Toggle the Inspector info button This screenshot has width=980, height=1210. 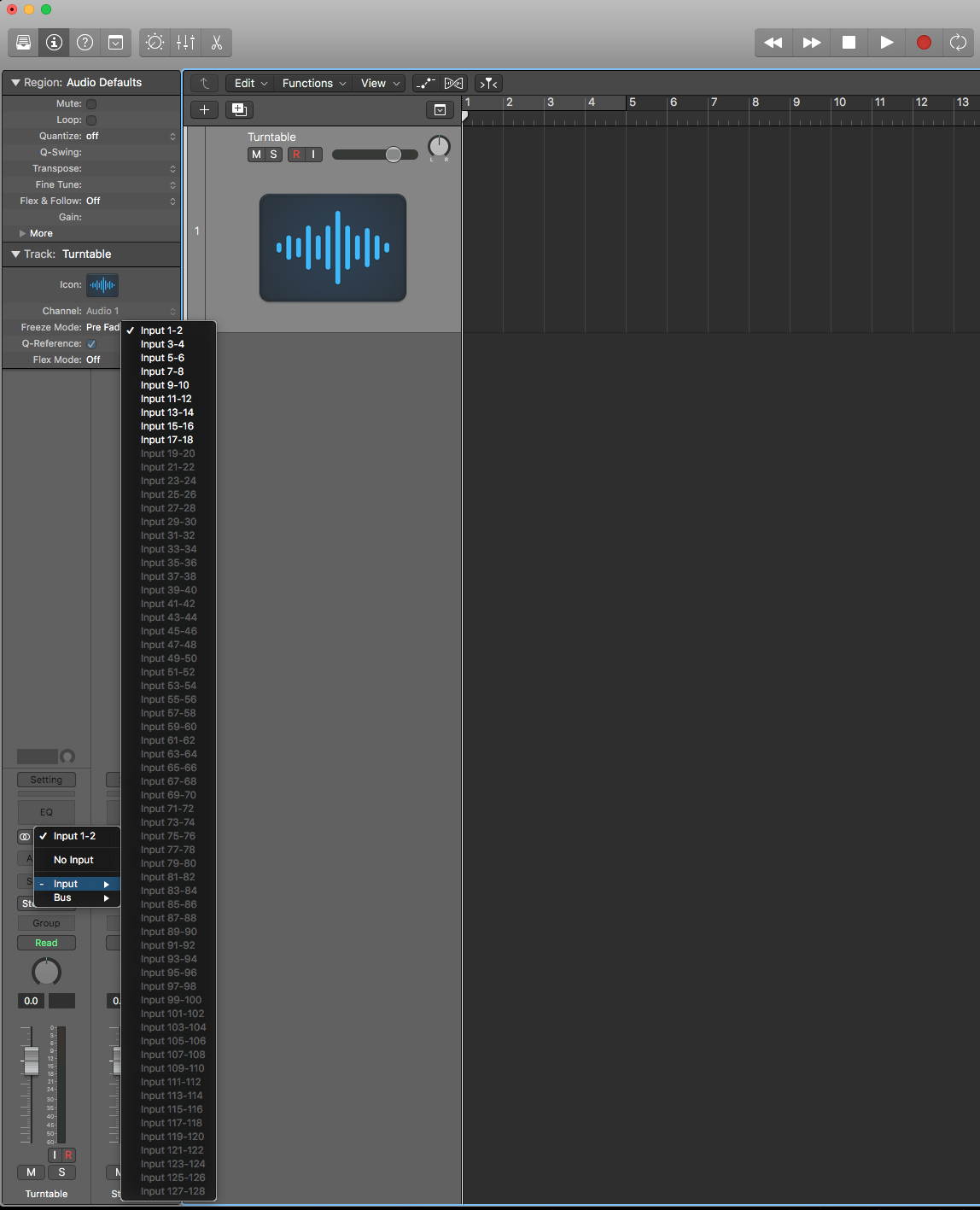54,42
